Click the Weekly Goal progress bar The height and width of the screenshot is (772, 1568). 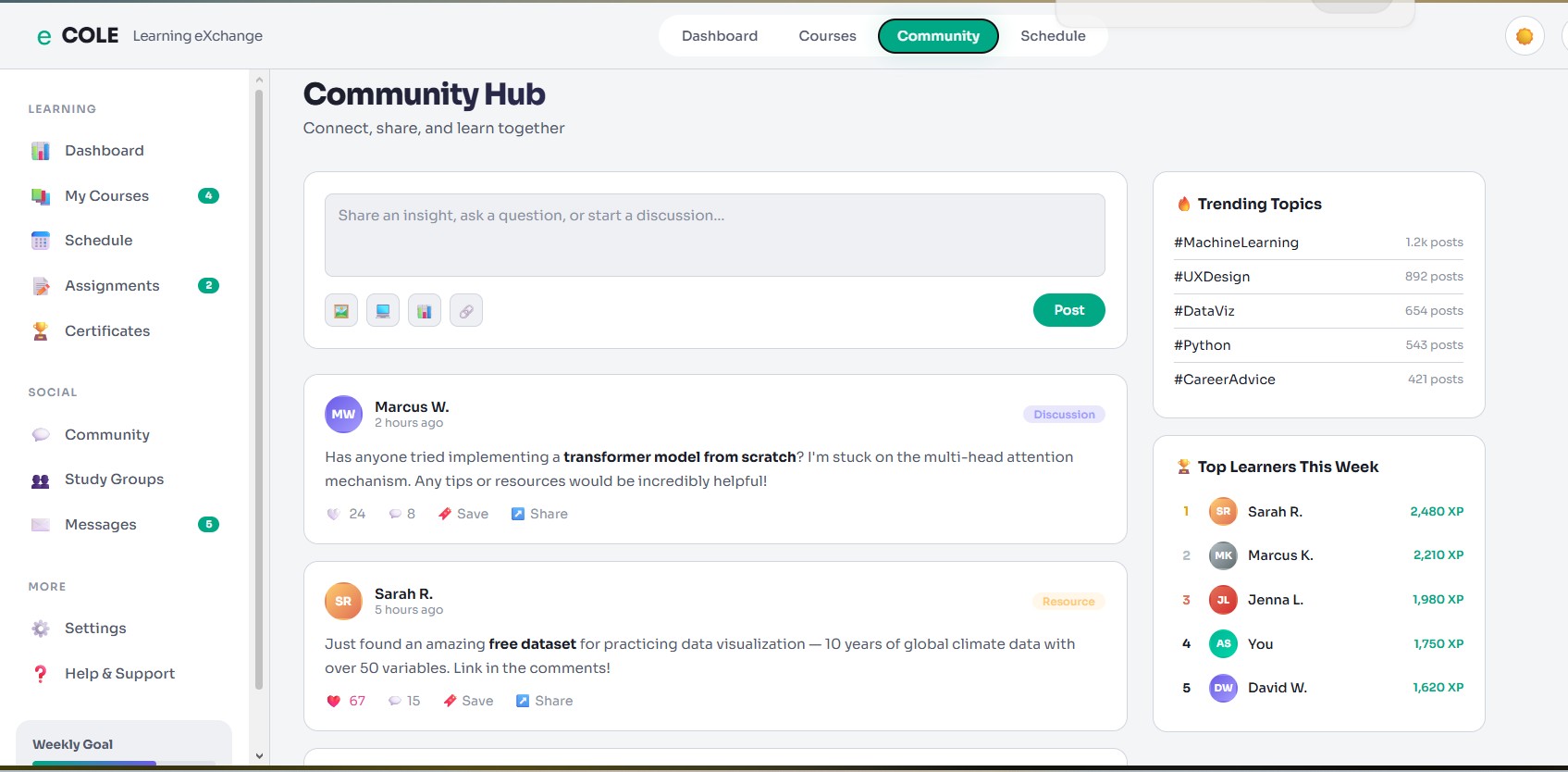coord(124,764)
